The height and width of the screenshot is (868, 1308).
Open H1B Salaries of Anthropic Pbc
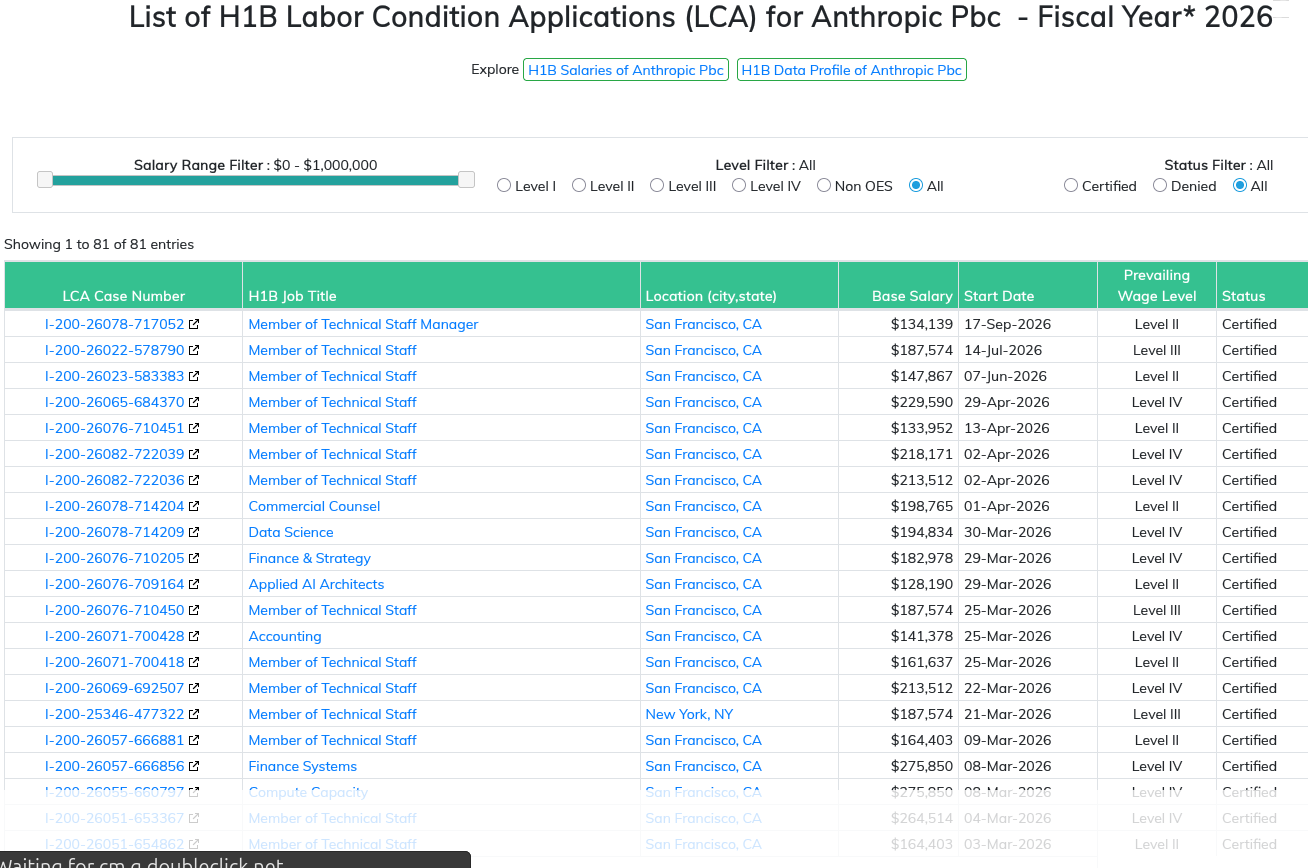(626, 70)
